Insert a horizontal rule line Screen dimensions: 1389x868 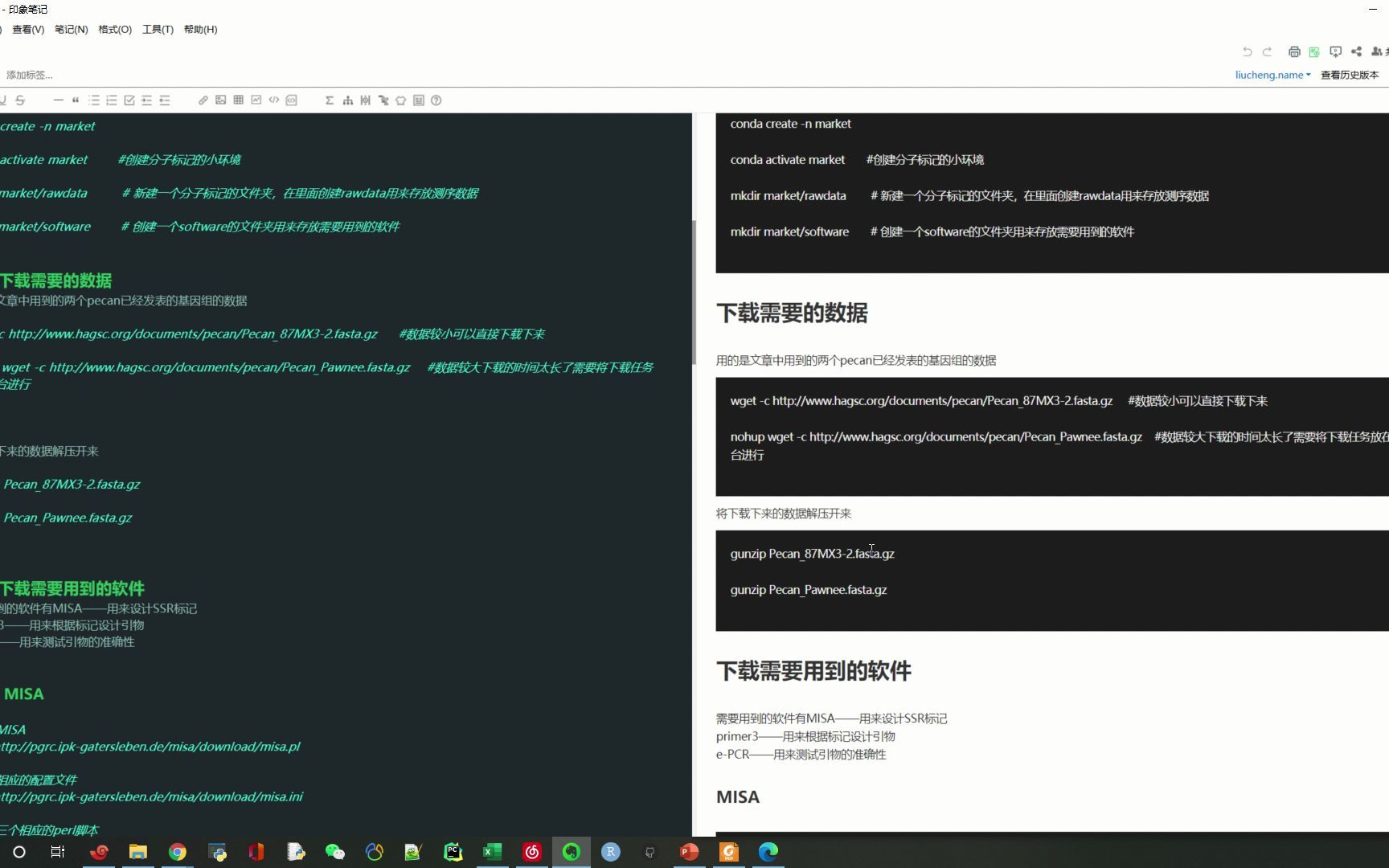coord(58,100)
